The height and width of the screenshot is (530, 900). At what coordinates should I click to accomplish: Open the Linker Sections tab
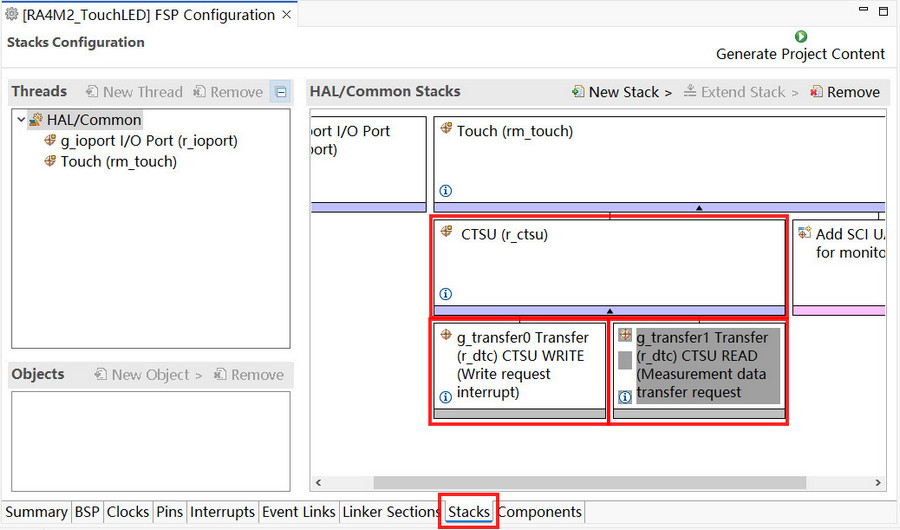[391, 512]
